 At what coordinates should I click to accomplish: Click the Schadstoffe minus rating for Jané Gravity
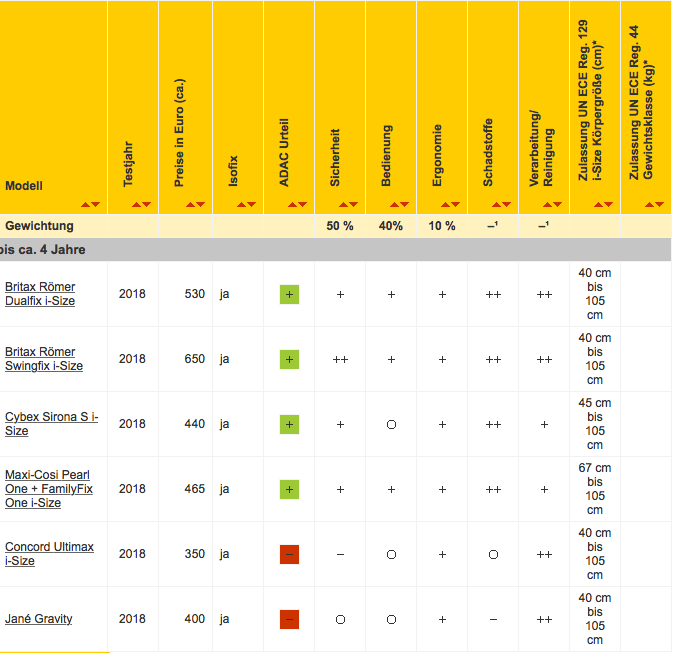coord(494,620)
